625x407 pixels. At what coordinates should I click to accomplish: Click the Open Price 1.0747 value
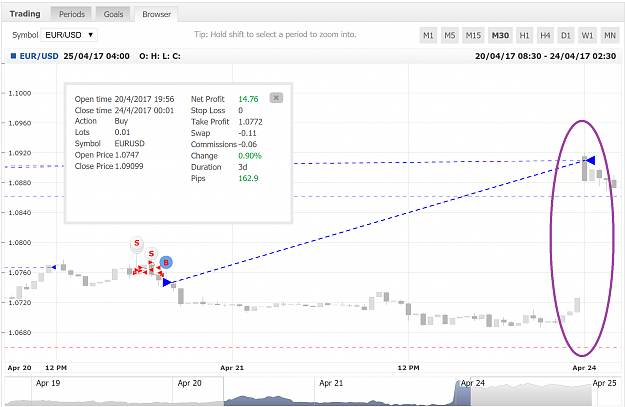point(127,155)
